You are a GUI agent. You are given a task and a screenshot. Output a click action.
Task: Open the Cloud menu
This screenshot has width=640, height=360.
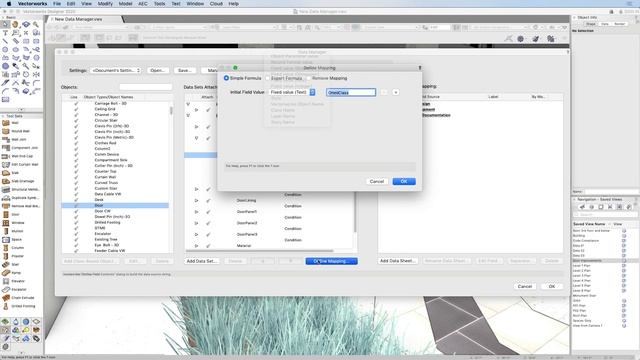216,4
